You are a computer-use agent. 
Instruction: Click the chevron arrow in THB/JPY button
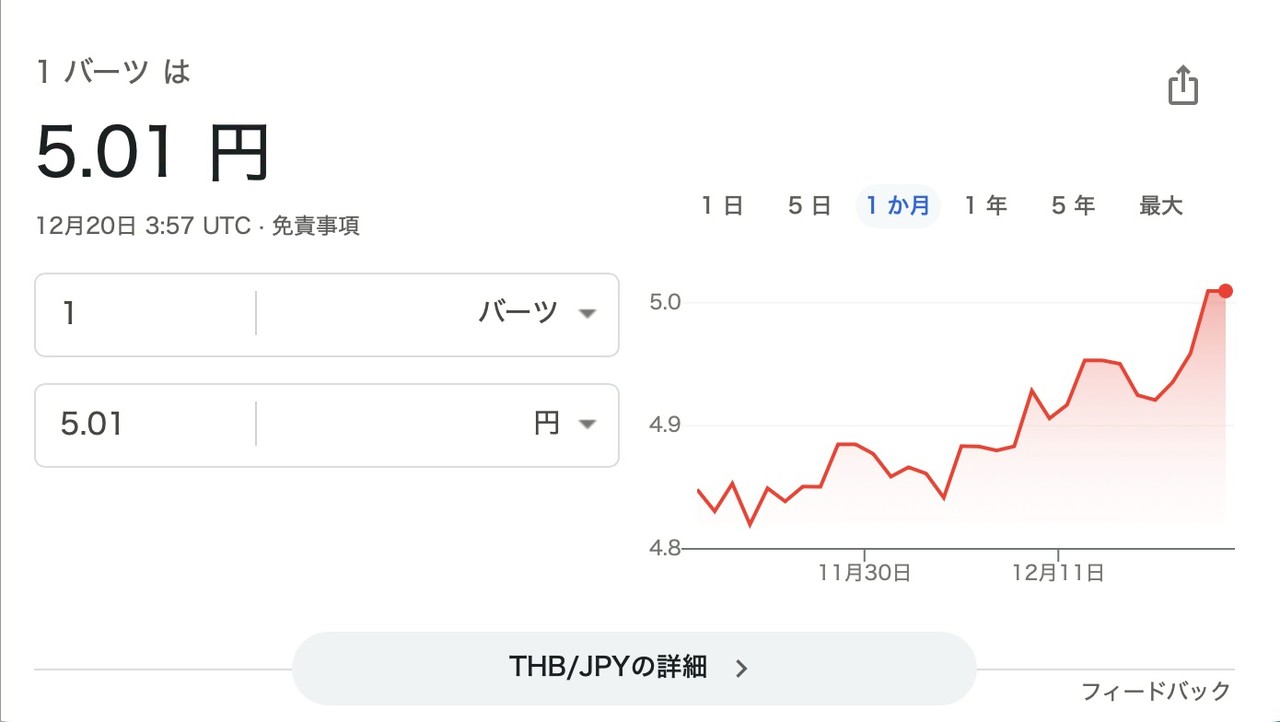[x=741, y=669]
